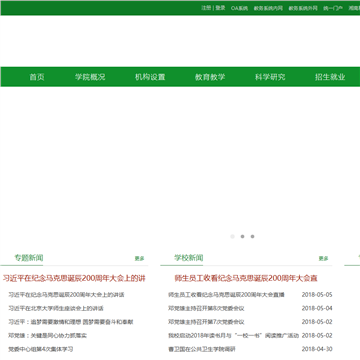This screenshot has width=360, height=360.
Task: Open the 招生就业 menu item
Action: tap(330, 77)
